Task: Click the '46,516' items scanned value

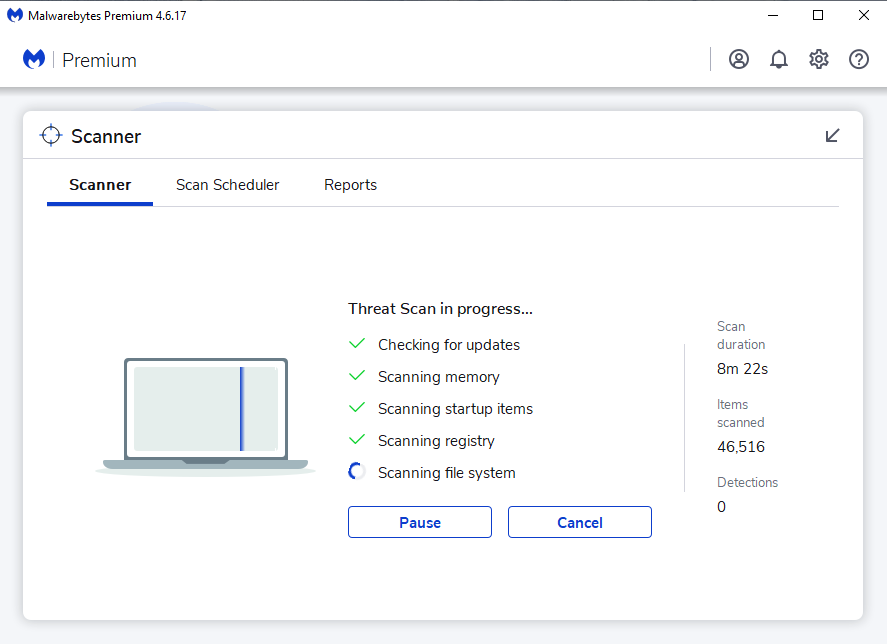Action: pos(740,447)
